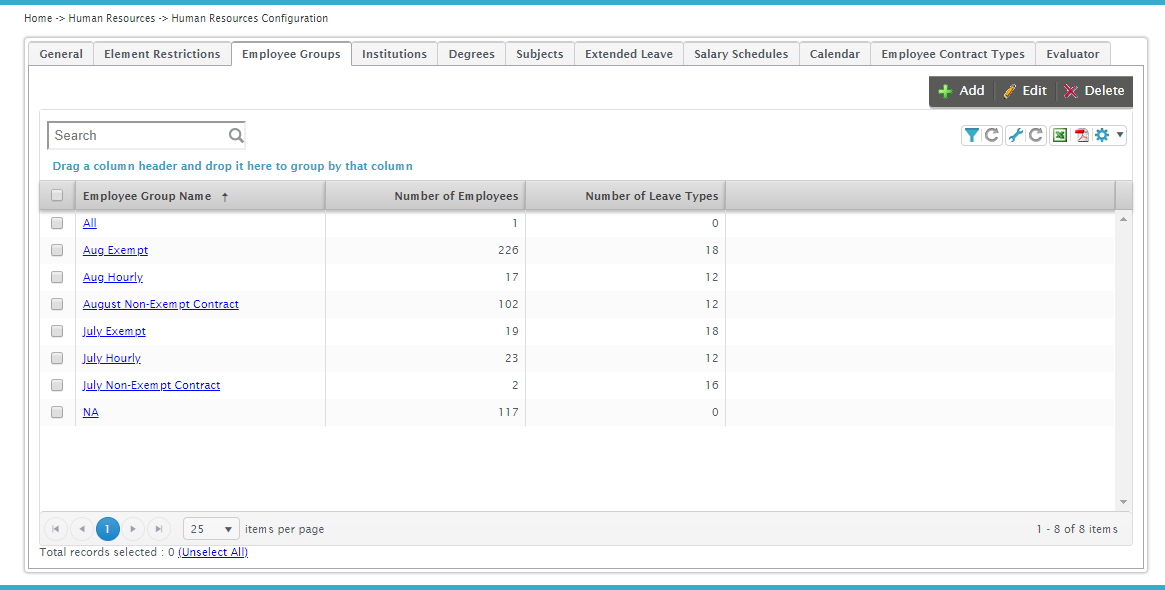Open Employee Contract Types tab
The width and height of the screenshot is (1165, 590).
(x=953, y=54)
